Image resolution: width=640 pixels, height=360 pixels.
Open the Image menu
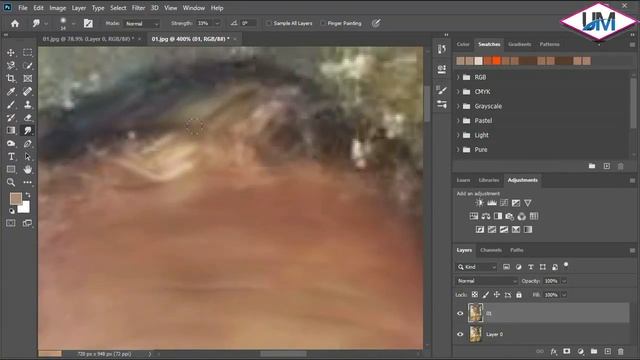58,8
